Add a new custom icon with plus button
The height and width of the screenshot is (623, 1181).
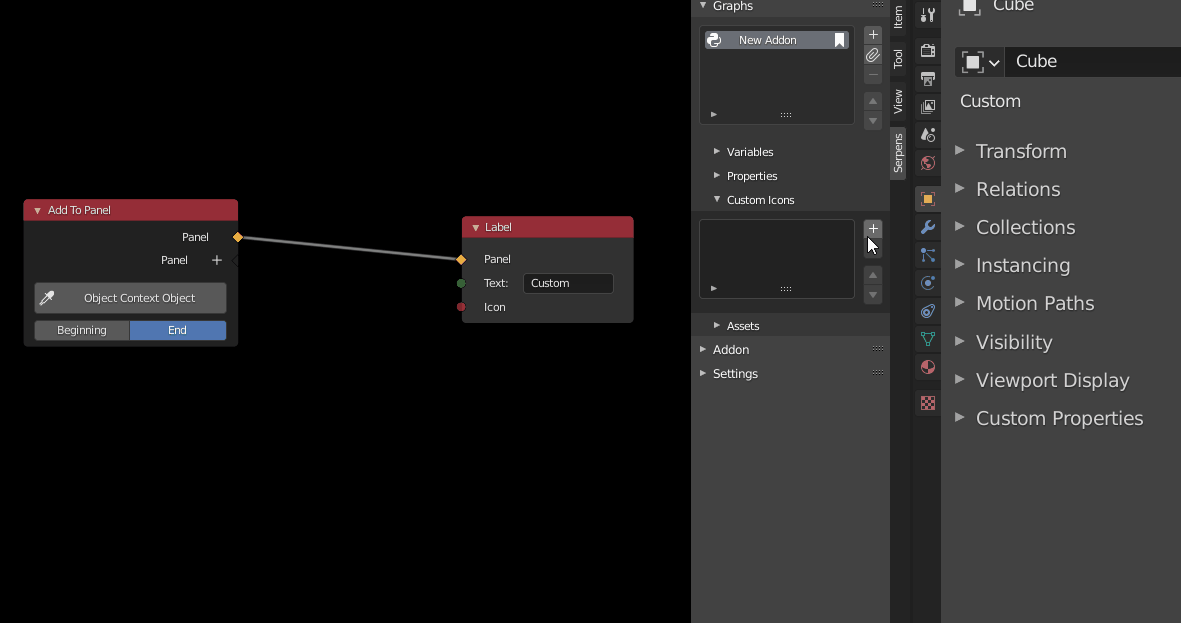(x=872, y=228)
